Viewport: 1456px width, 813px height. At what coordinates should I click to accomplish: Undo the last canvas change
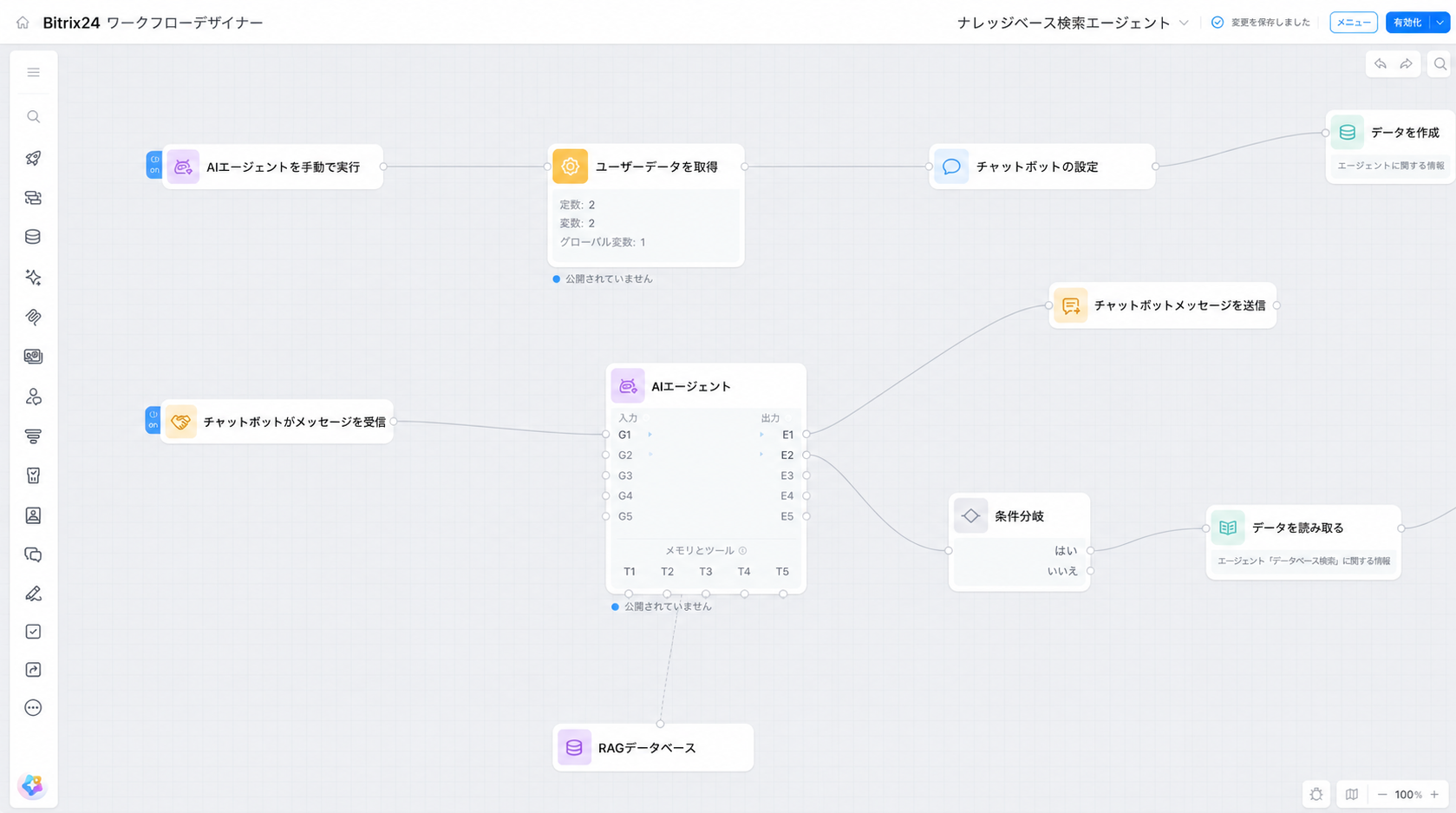(1380, 64)
